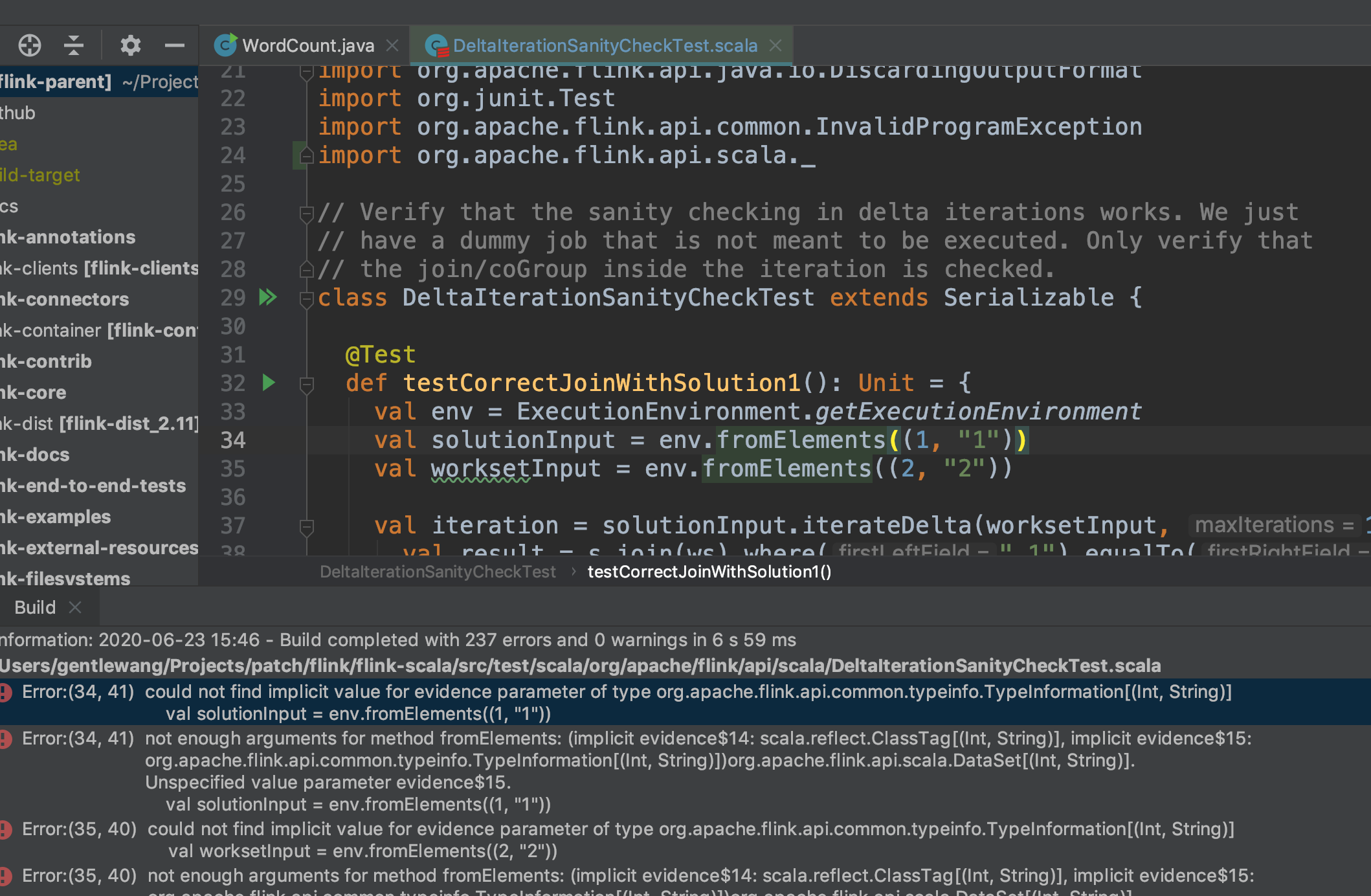Select DeltaIterationSanityCheckTest breadcrumb
This screenshot has height=896, width=1371.
click(x=438, y=572)
